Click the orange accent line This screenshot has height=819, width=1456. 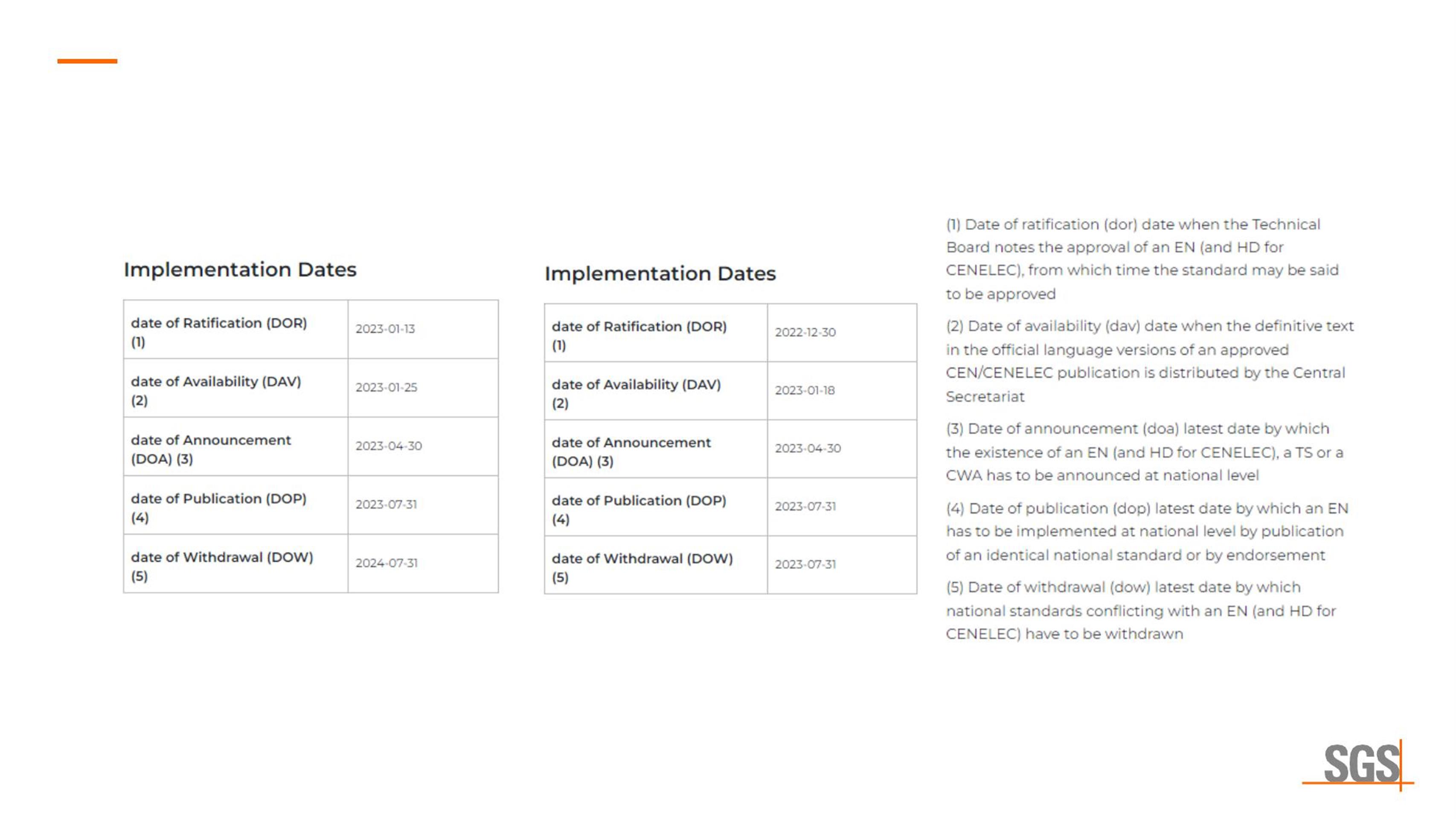point(87,61)
